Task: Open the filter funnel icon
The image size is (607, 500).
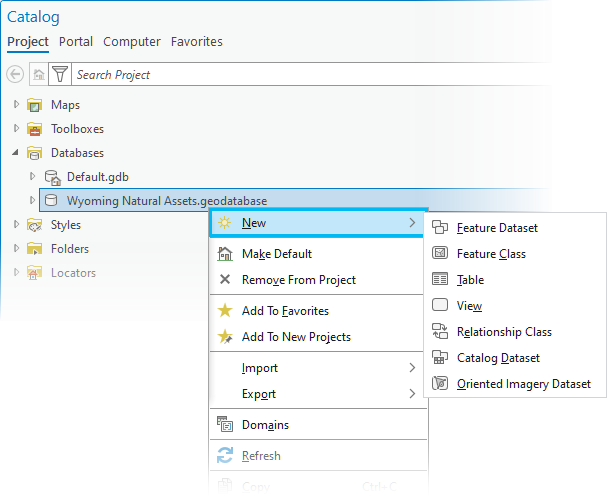Action: coord(60,74)
